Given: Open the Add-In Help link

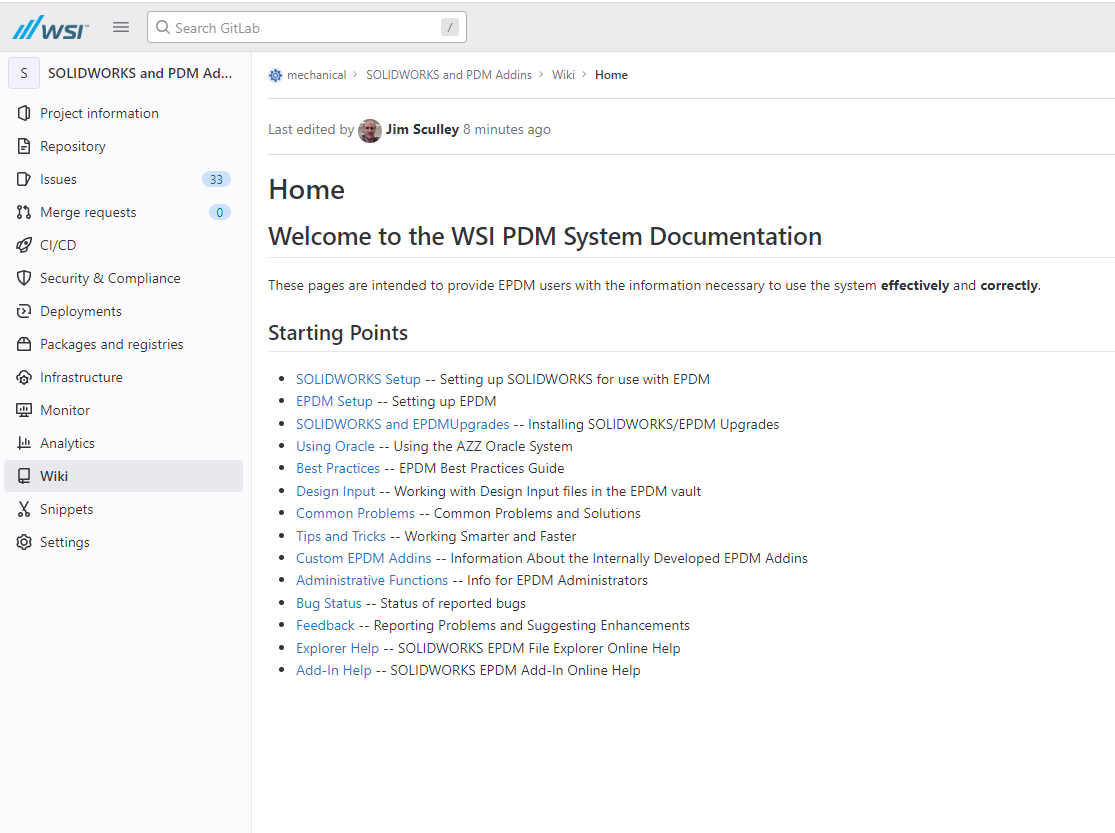Looking at the screenshot, I should click(x=333, y=670).
